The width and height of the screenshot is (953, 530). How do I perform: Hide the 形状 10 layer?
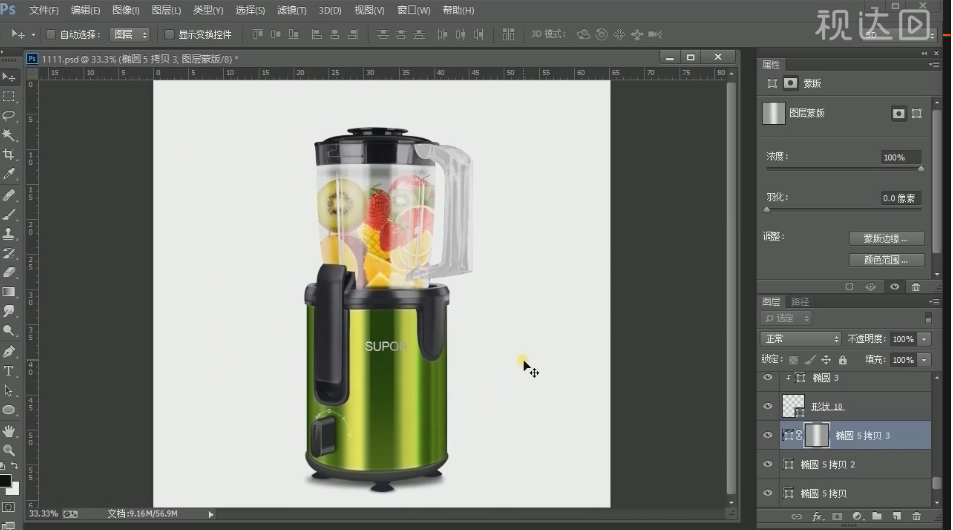pos(768,406)
